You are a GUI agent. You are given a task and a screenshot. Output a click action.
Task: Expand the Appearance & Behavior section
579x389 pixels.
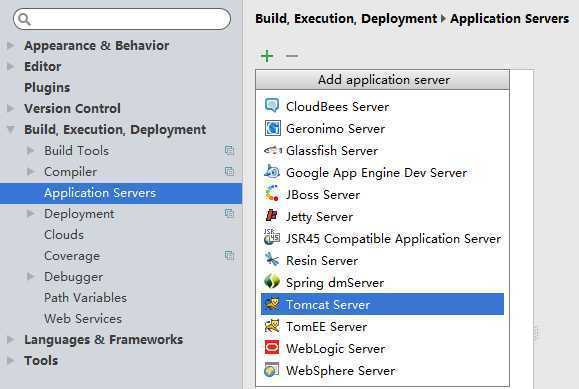11,45
